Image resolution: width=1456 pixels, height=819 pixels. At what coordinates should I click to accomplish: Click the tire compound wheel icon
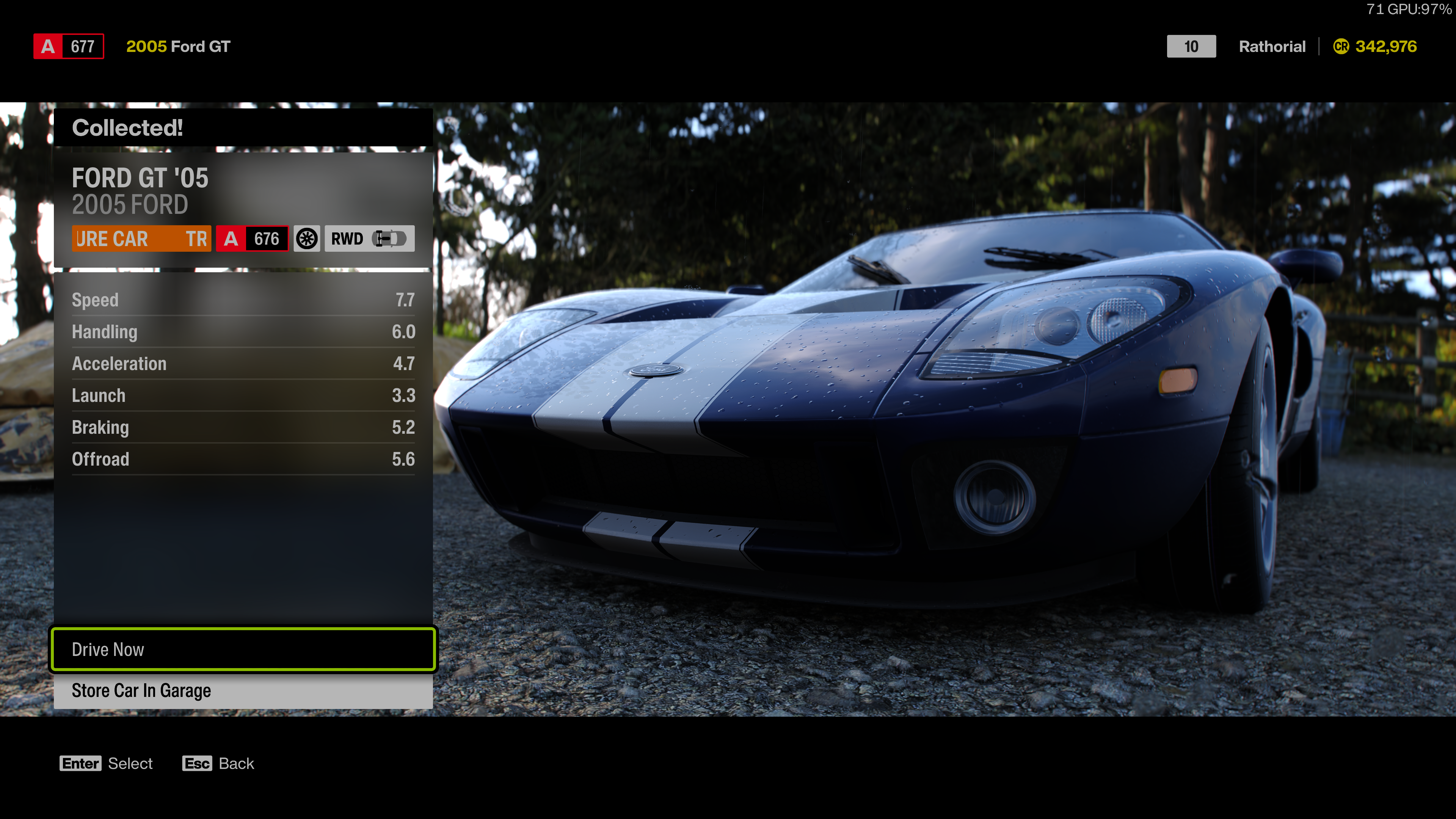pyautogui.click(x=307, y=238)
